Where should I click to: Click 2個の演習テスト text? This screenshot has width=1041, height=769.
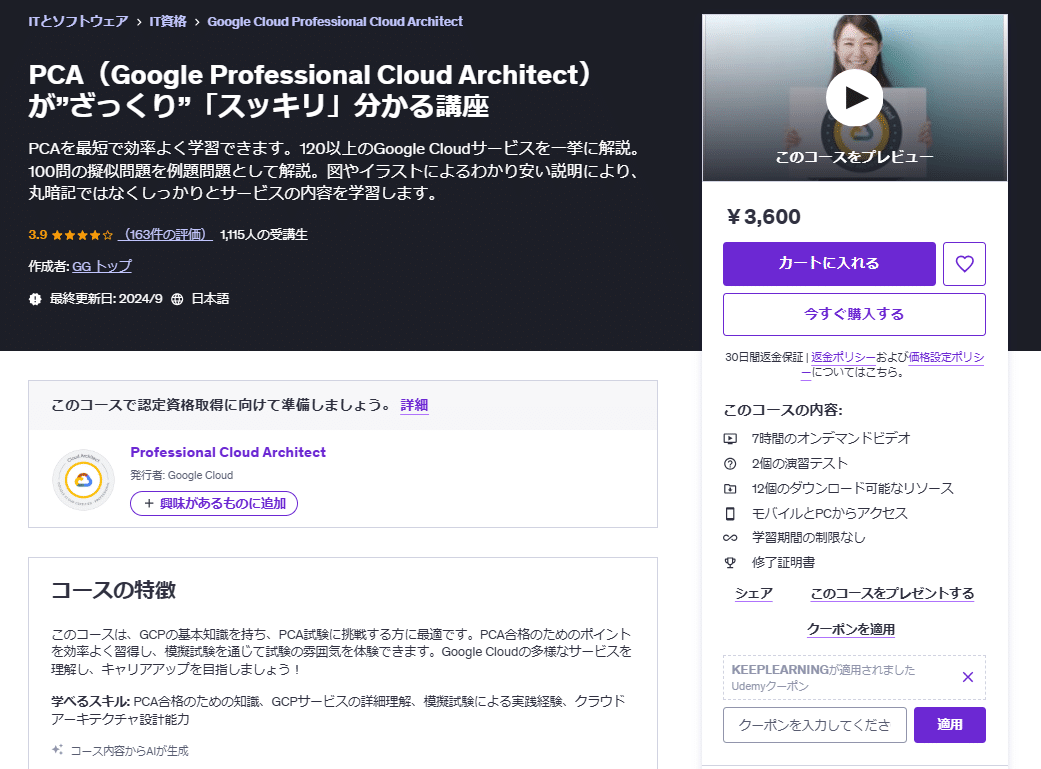coord(799,464)
